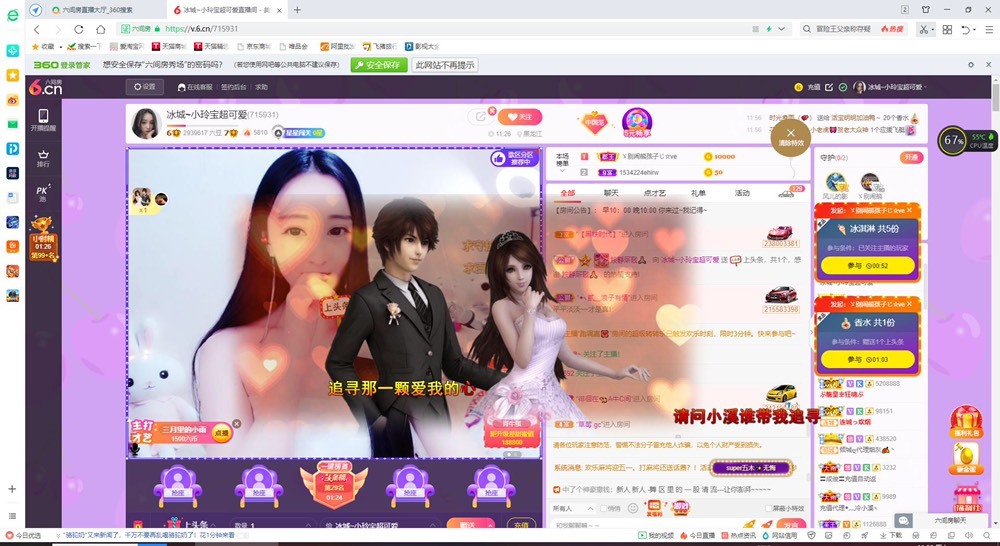Click the 安全保存 green button
The width and height of the screenshot is (1000, 546).
pos(379,65)
